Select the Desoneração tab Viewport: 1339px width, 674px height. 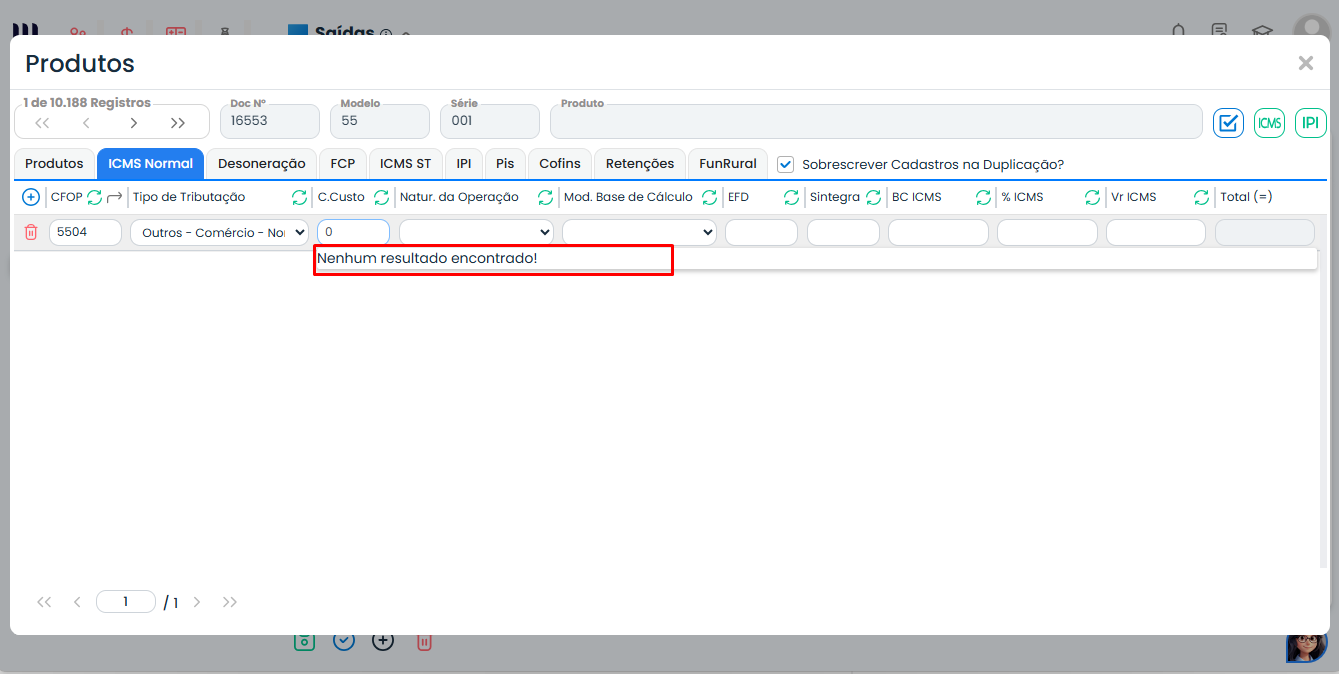tap(261, 164)
